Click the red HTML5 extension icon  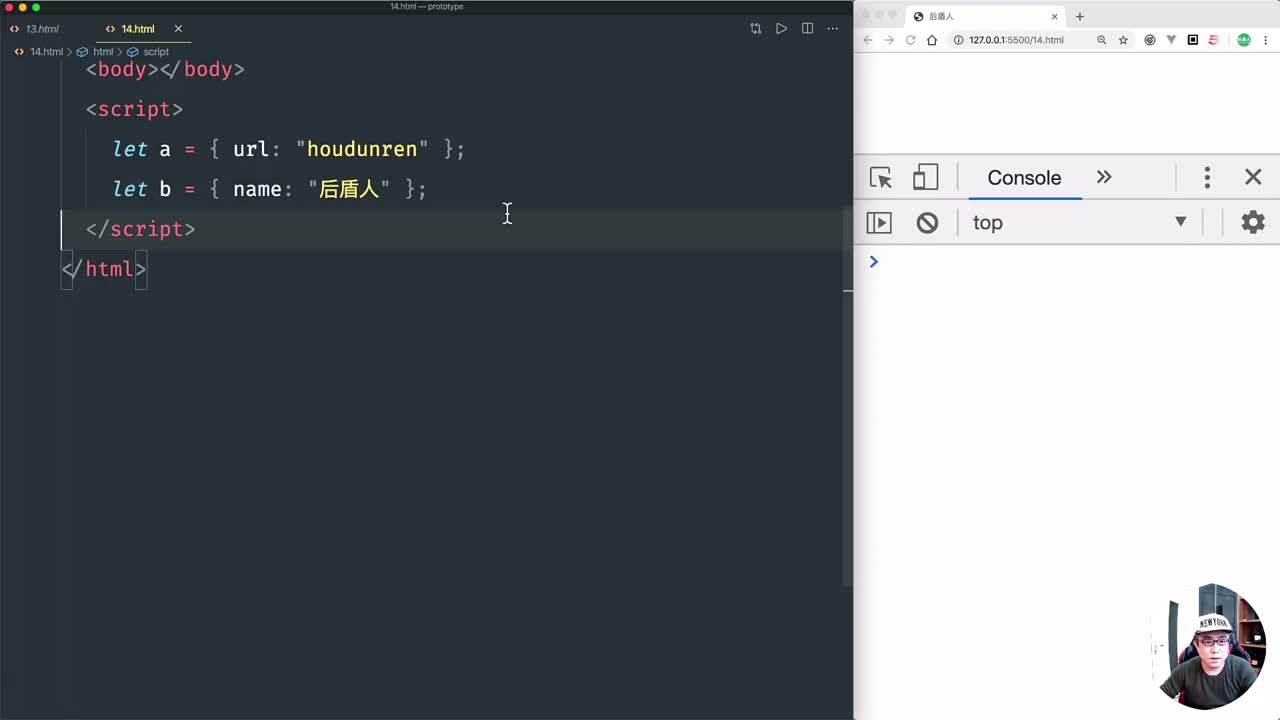click(x=1214, y=40)
